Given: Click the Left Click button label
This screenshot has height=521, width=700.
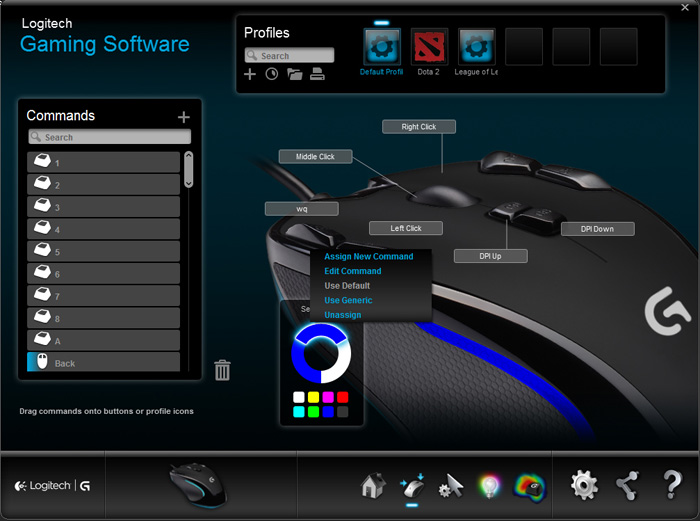Looking at the screenshot, I should tap(406, 228).
